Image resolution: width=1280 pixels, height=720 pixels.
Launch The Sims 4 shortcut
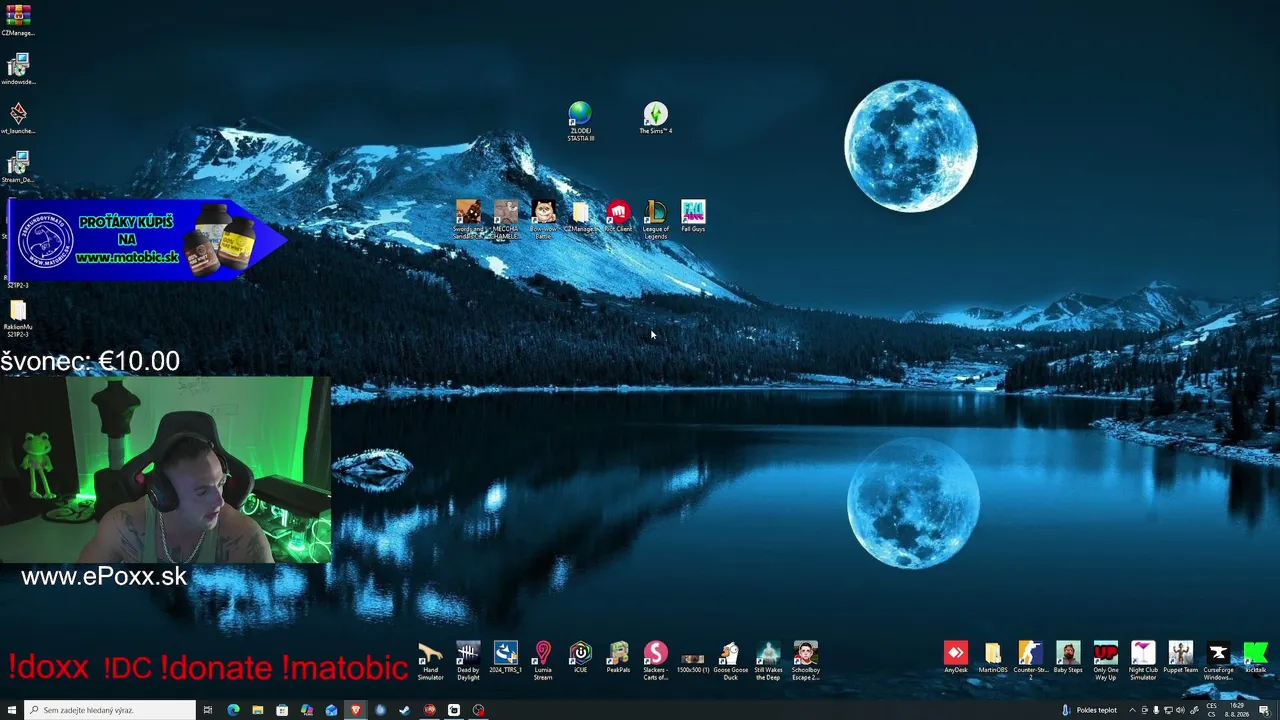(656, 118)
